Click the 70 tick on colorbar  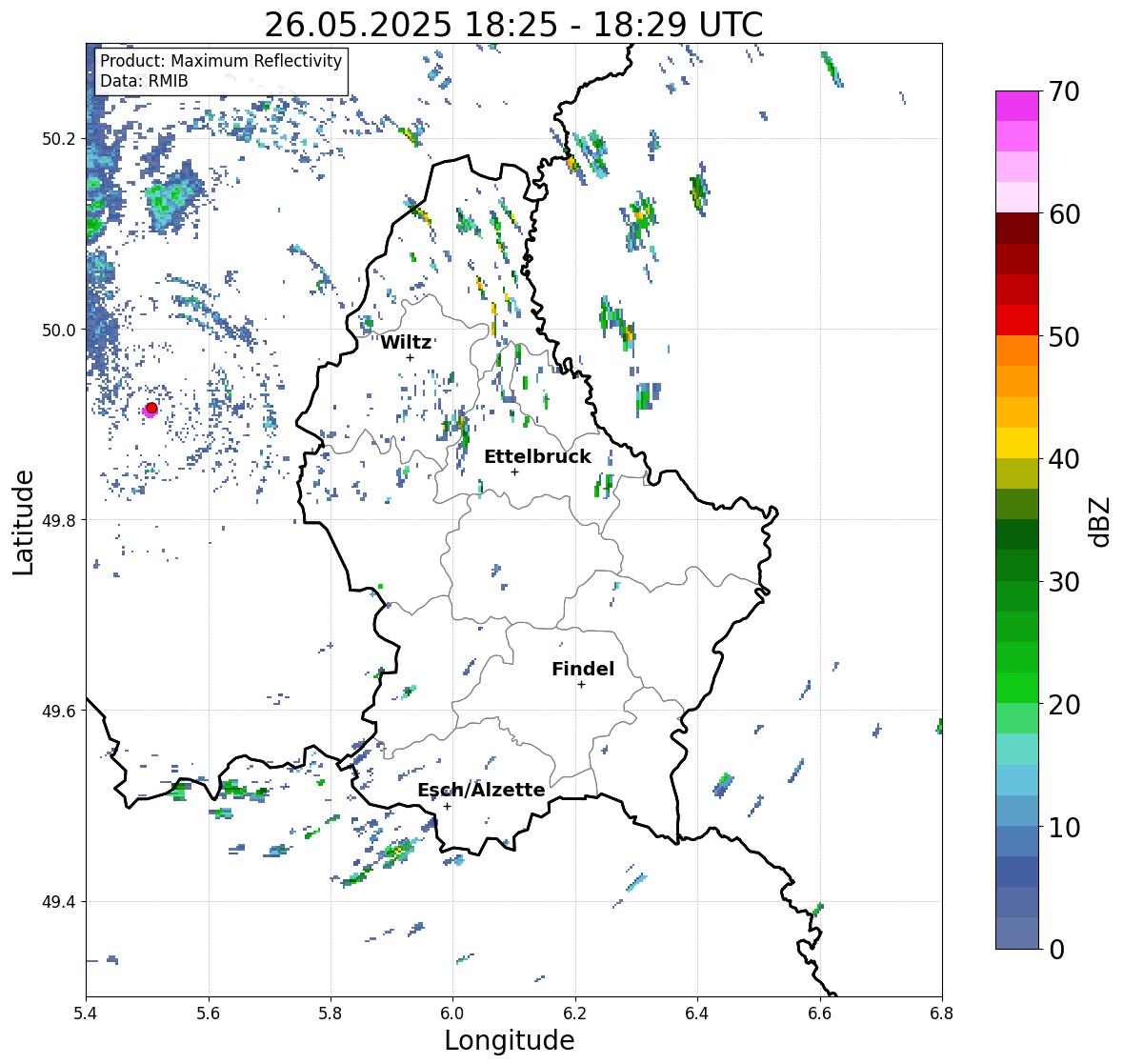click(1064, 91)
